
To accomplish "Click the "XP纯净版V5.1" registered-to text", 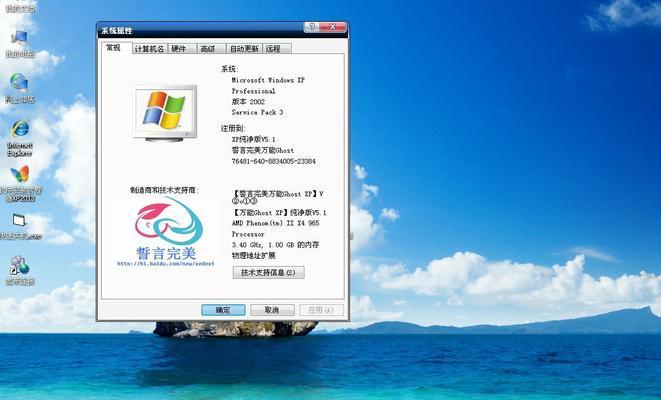I will [x=253, y=139].
